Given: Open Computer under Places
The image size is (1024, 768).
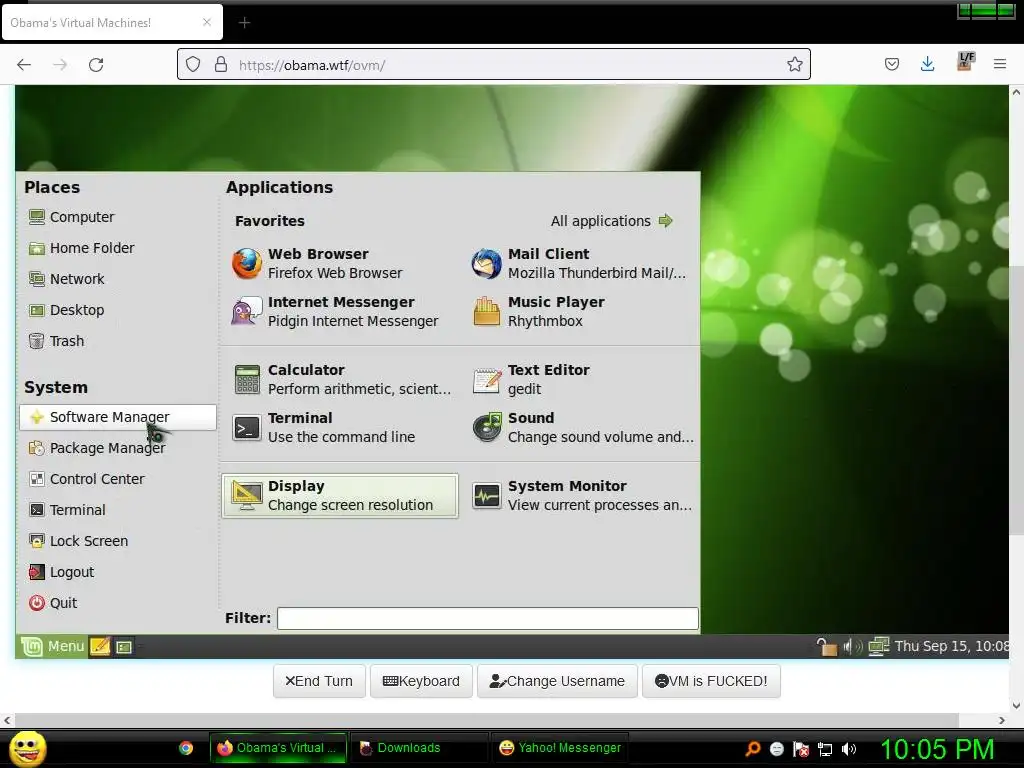Looking at the screenshot, I should pyautogui.click(x=72, y=217).
